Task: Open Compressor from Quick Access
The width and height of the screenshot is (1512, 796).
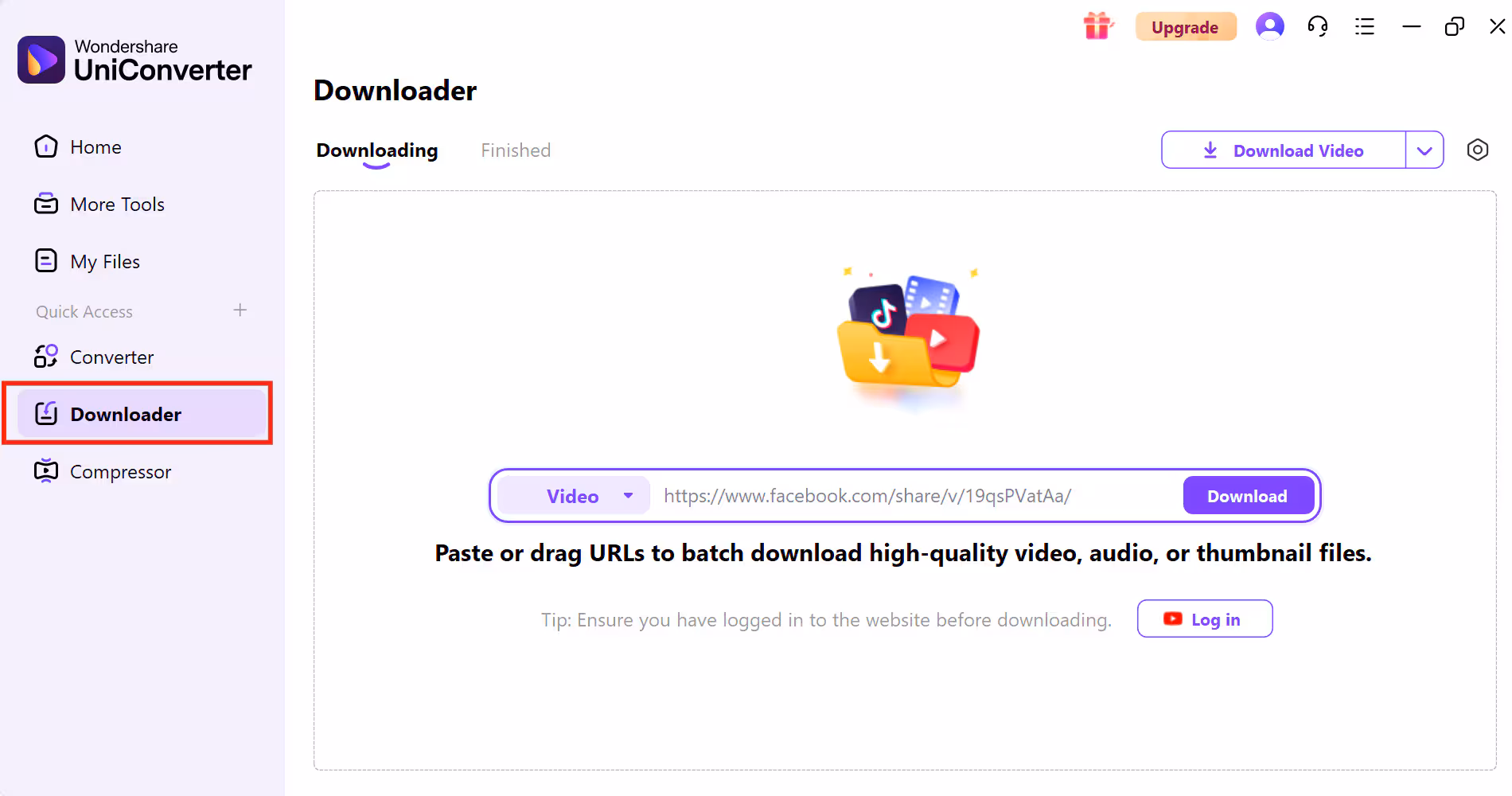Action: [103, 472]
